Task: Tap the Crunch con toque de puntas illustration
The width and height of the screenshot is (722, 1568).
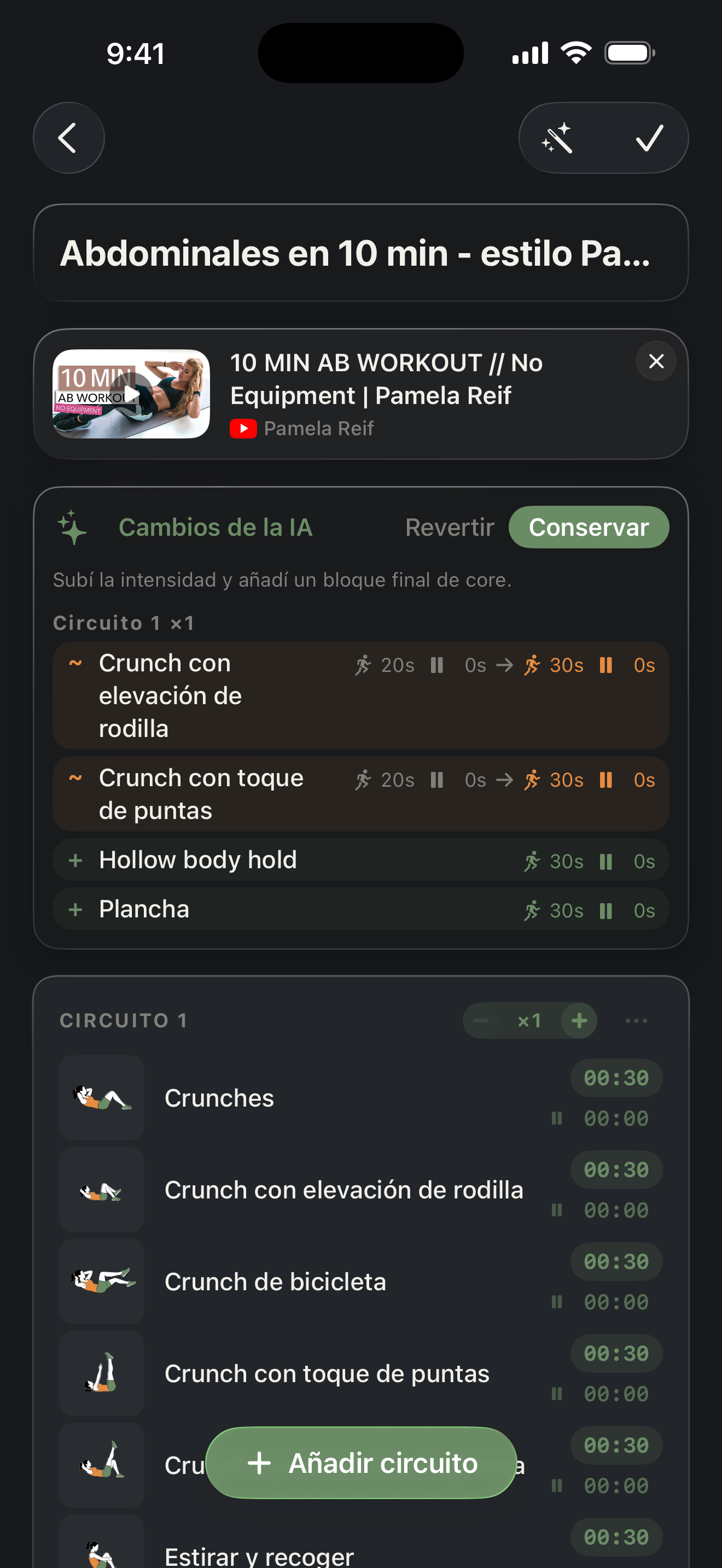Action: [x=102, y=1373]
